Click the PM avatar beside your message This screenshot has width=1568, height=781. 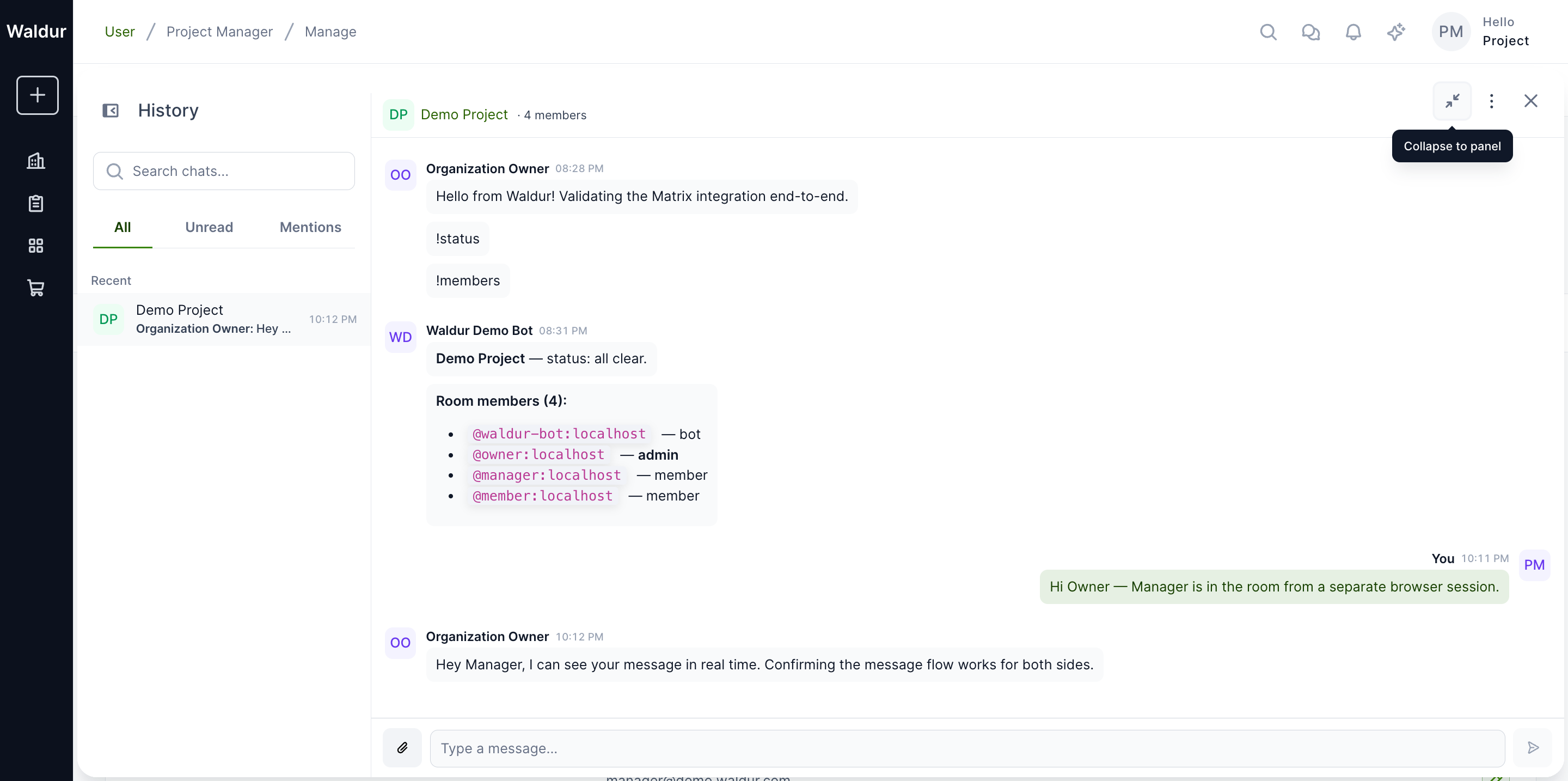point(1534,565)
